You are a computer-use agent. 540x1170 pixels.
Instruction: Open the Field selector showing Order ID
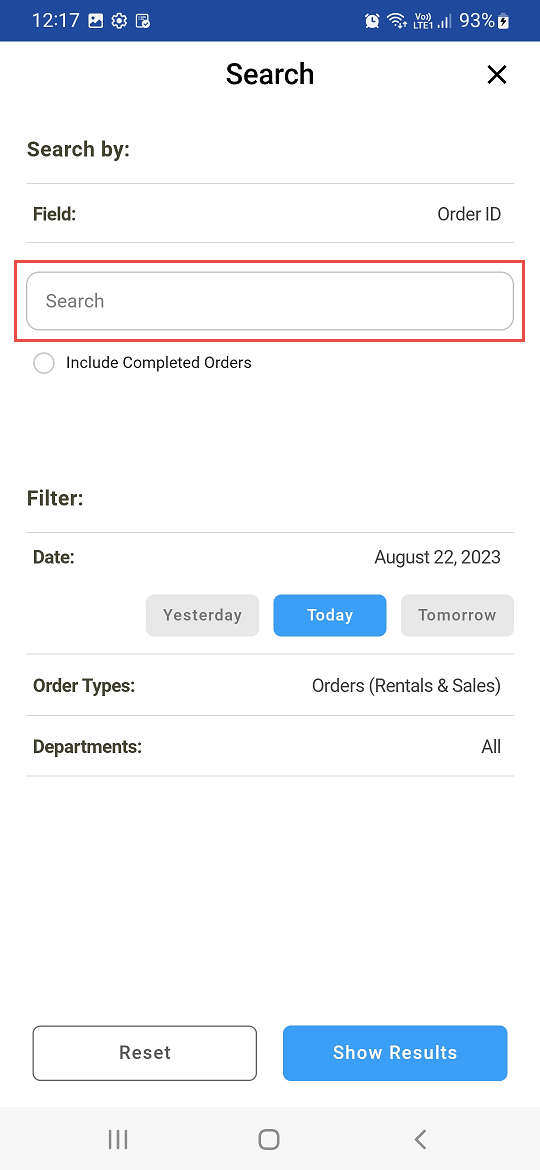tap(270, 214)
